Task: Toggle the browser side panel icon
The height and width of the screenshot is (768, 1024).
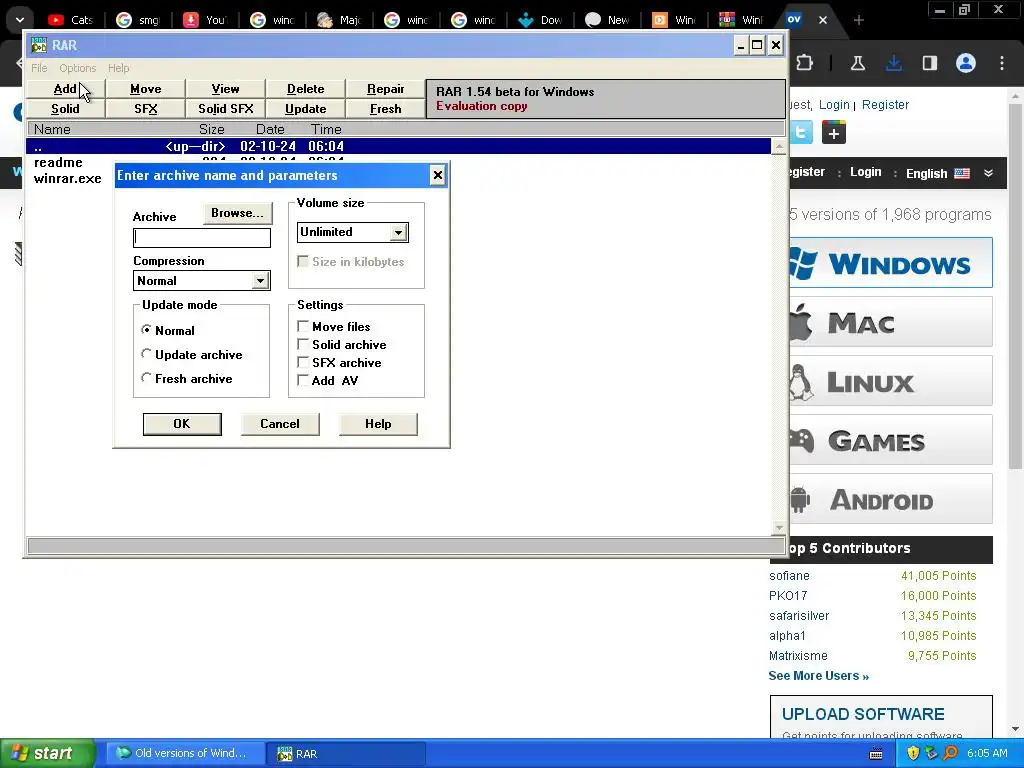Action: [x=930, y=63]
